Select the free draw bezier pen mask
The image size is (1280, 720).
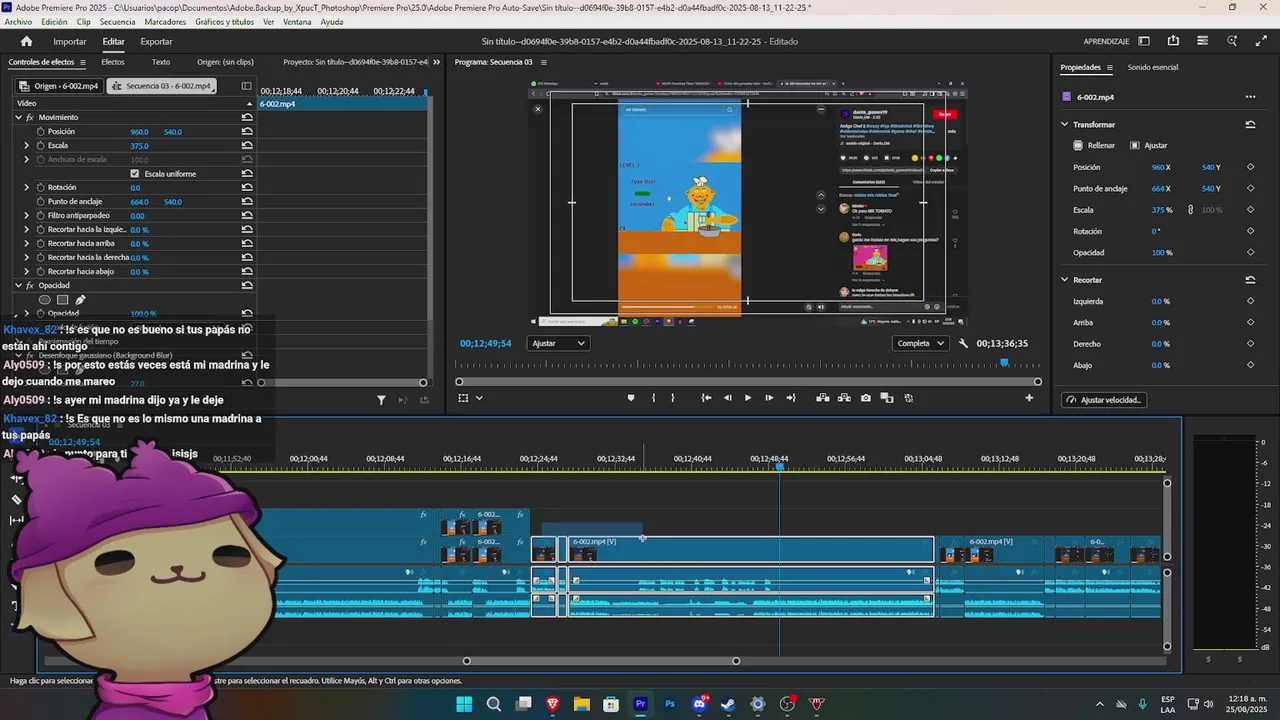pos(80,299)
